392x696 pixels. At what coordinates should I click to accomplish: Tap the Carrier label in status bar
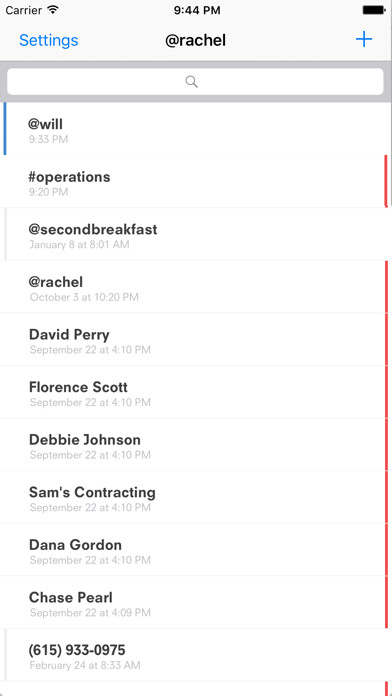coord(24,10)
